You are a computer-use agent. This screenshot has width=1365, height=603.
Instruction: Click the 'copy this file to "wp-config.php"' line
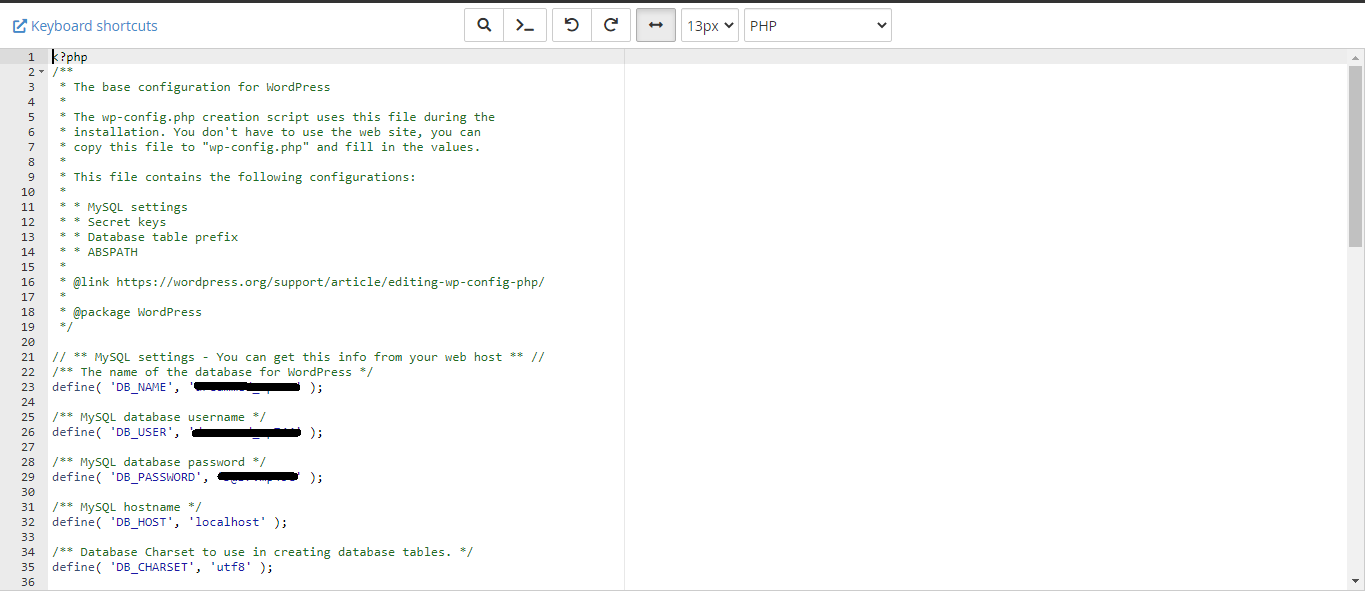coord(270,147)
